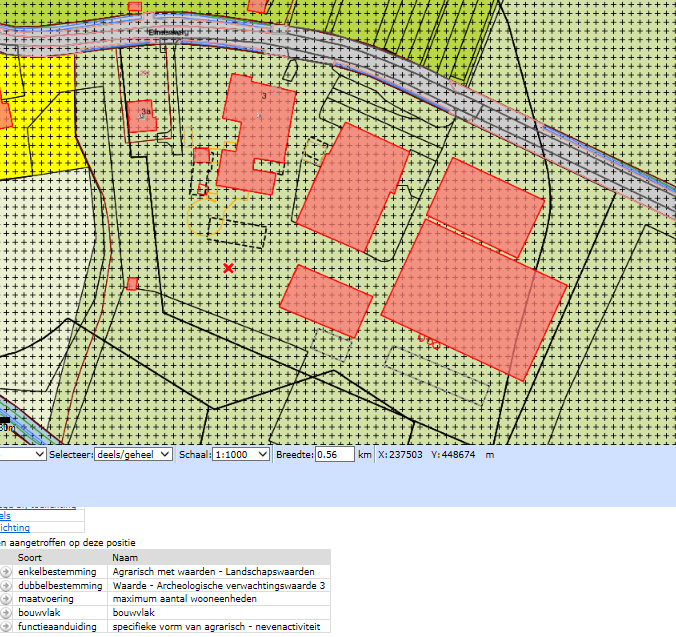Screen dimensions: 676x637
Task: Select 'Agrarisch met waarden - Landschapswaarden' cell
Action: [219, 572]
